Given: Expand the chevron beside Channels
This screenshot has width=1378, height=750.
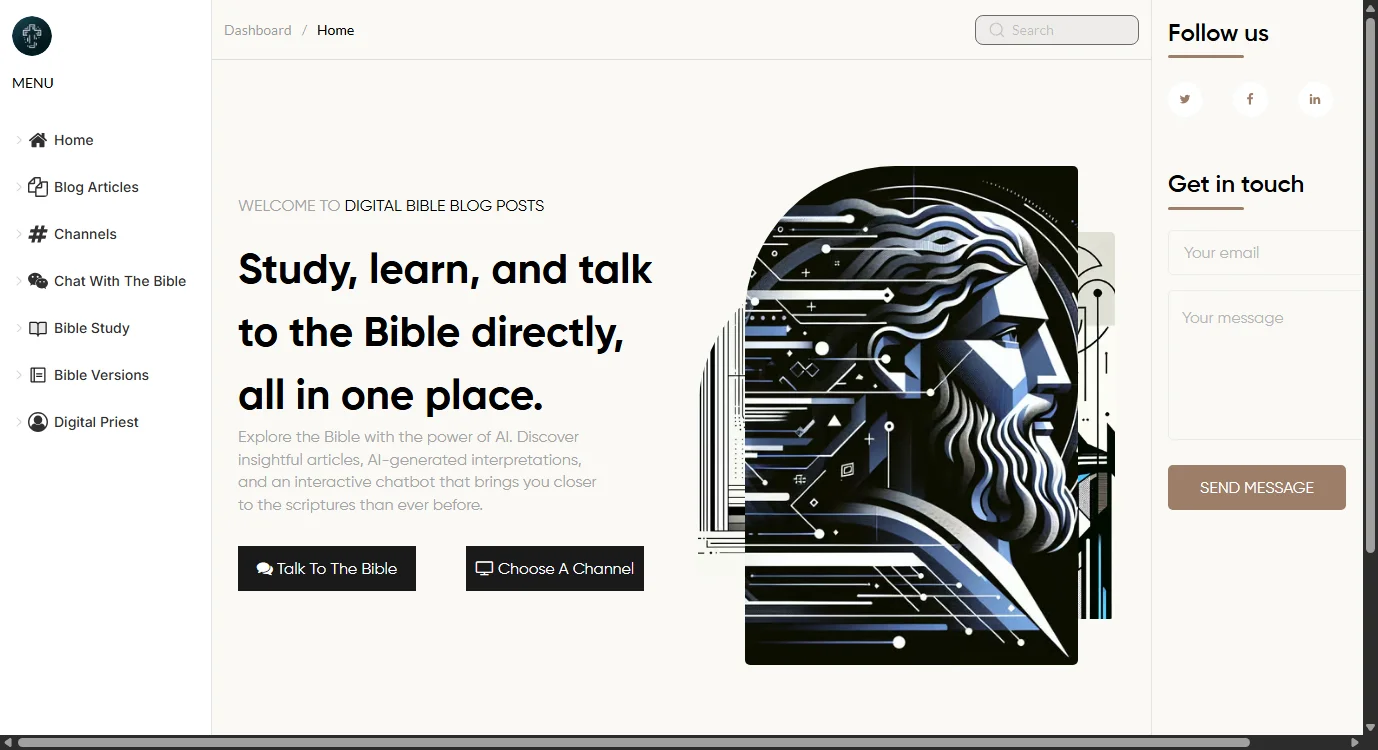Looking at the screenshot, I should coord(19,234).
